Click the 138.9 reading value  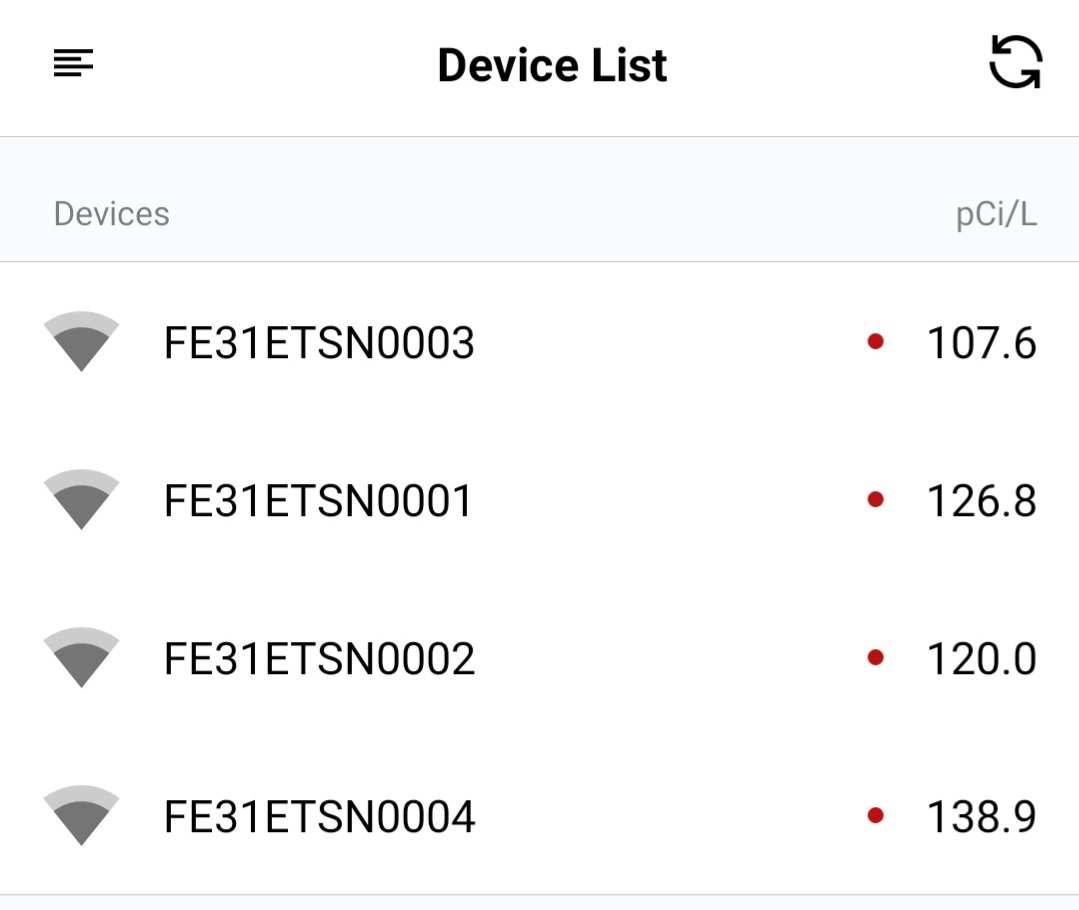tap(981, 816)
